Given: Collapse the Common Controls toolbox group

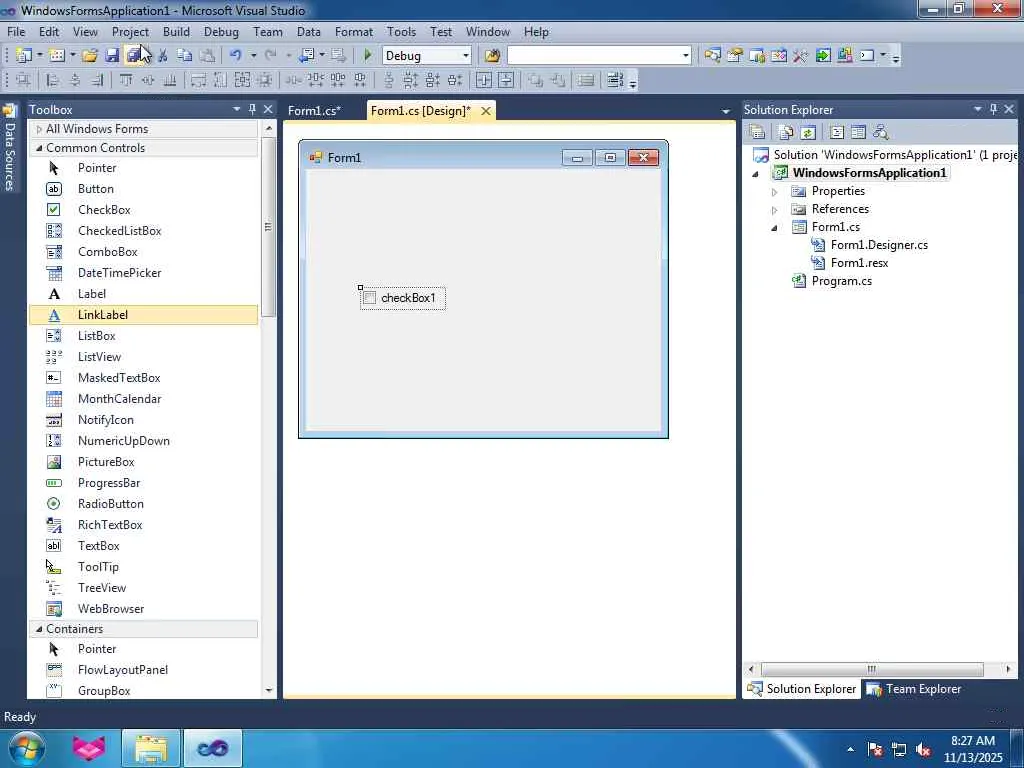Looking at the screenshot, I should [x=39, y=148].
